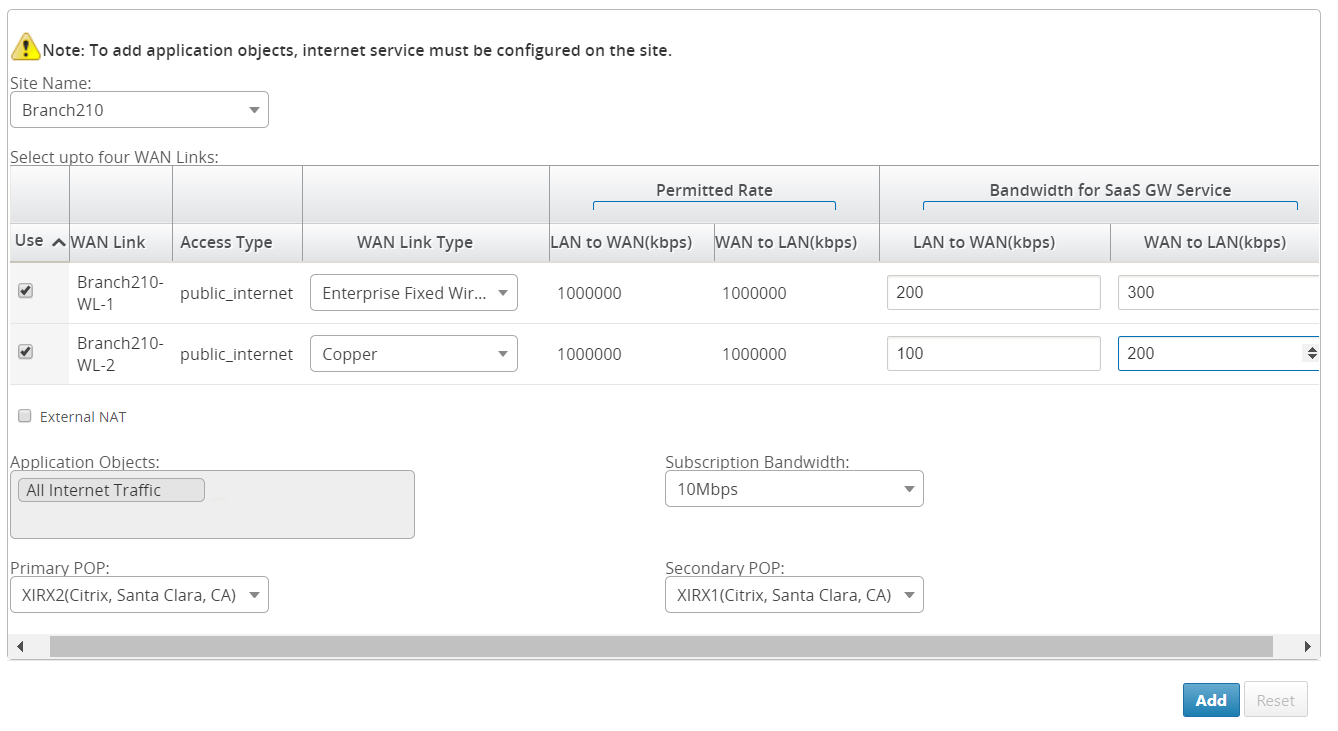Expand the Copper WAN Link Type dropdown

(x=413, y=354)
